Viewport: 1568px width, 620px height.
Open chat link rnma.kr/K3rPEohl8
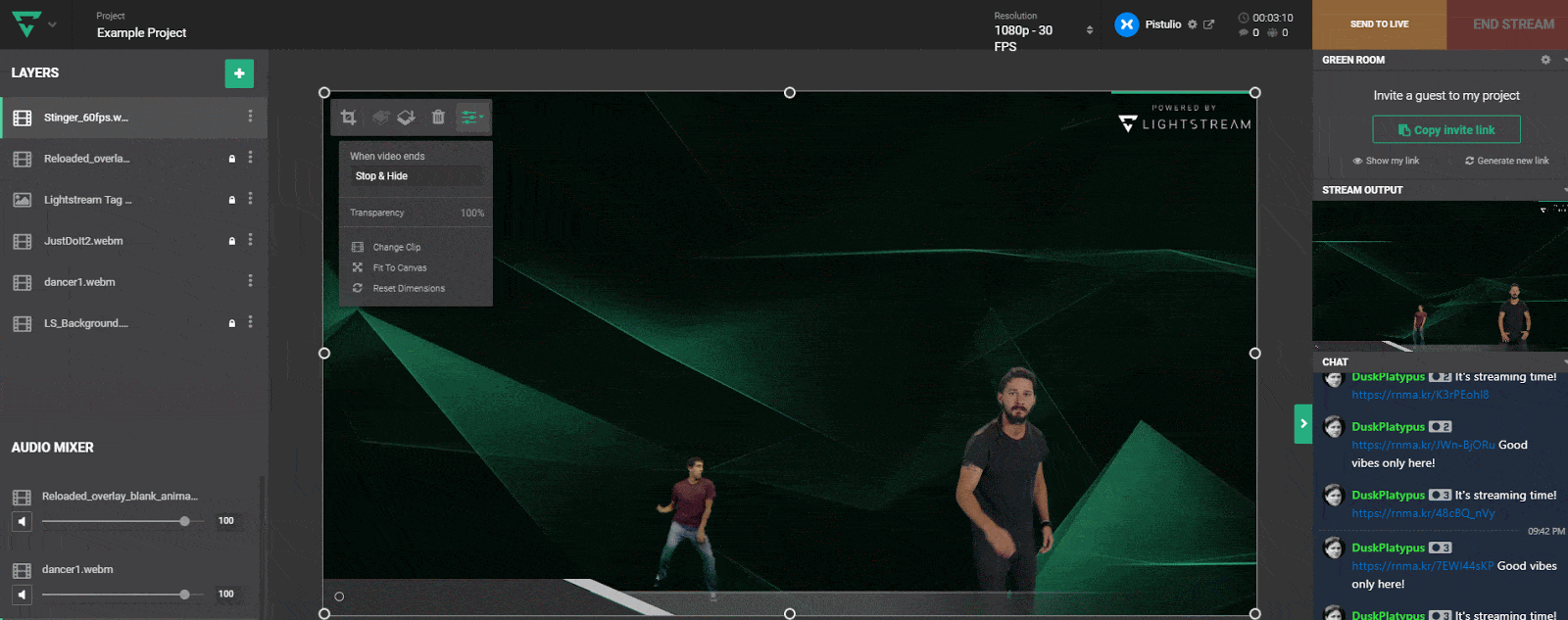[1420, 395]
